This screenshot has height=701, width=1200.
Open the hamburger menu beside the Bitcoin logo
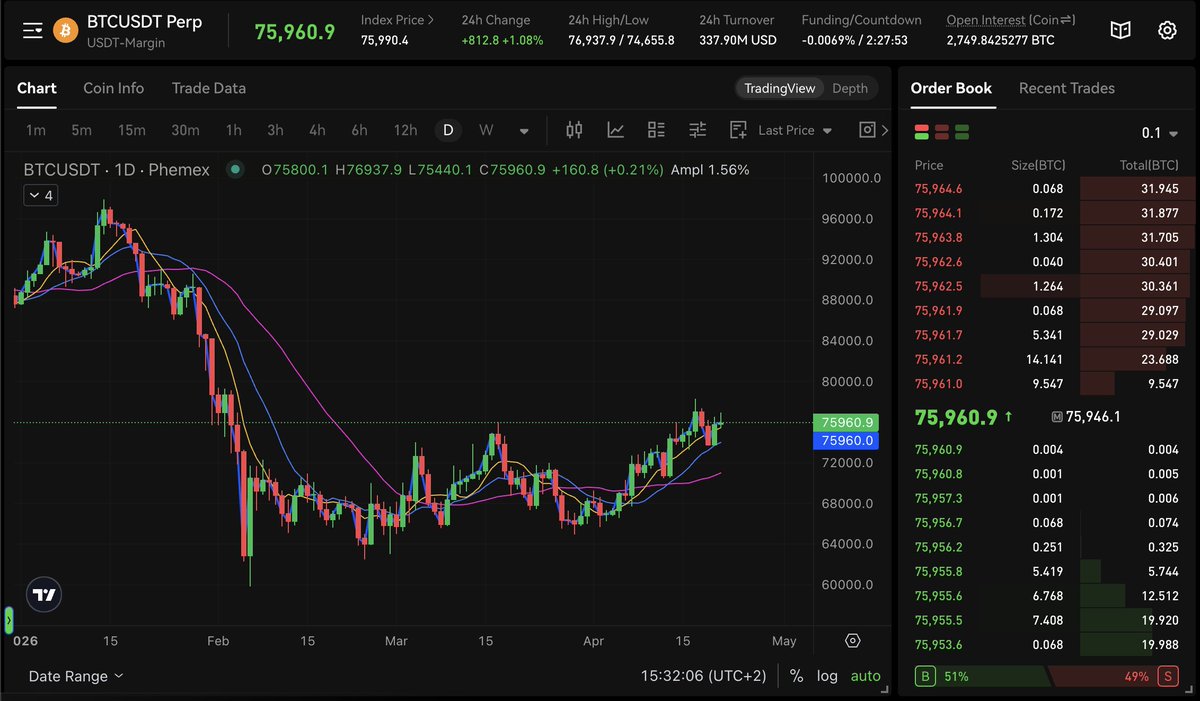[33, 30]
